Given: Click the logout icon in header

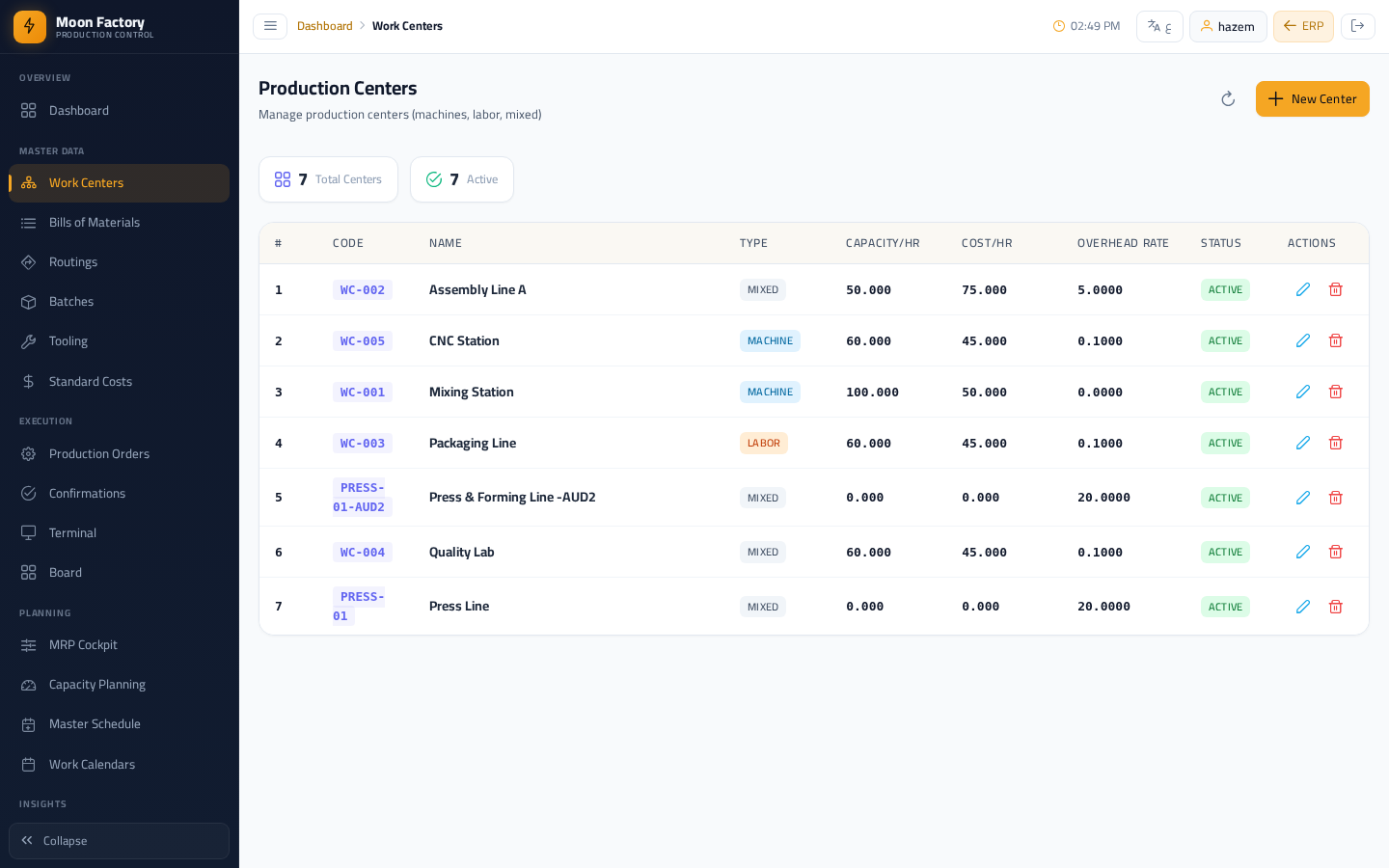Looking at the screenshot, I should [1357, 26].
